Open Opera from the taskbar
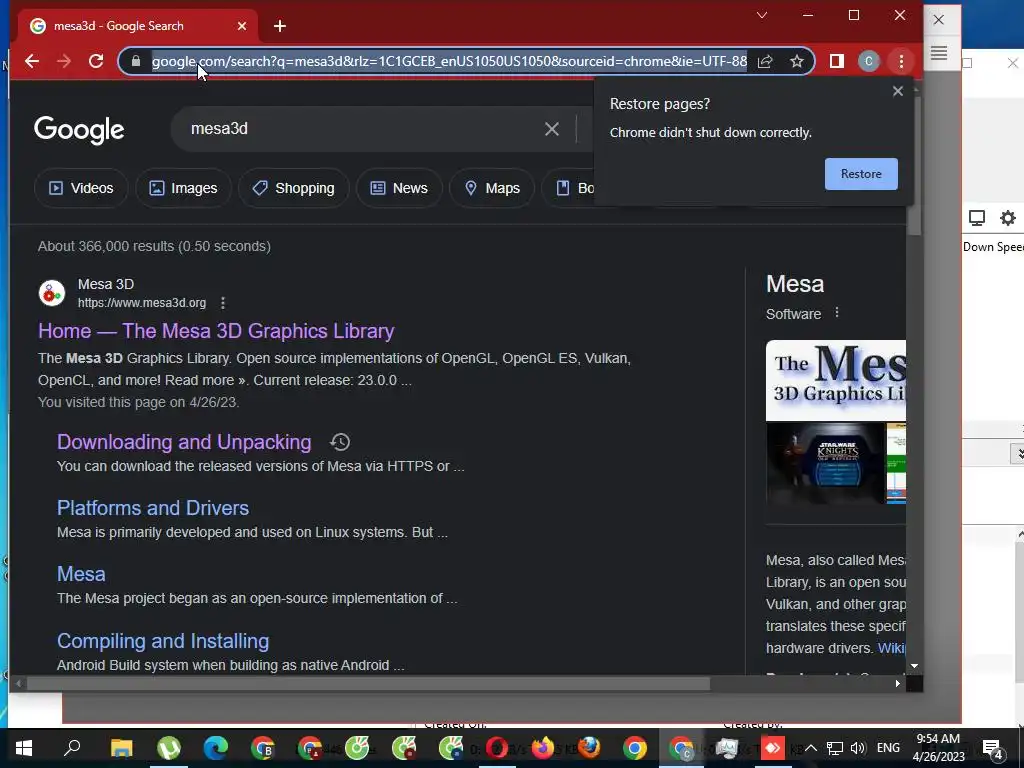The width and height of the screenshot is (1024, 768). point(496,748)
